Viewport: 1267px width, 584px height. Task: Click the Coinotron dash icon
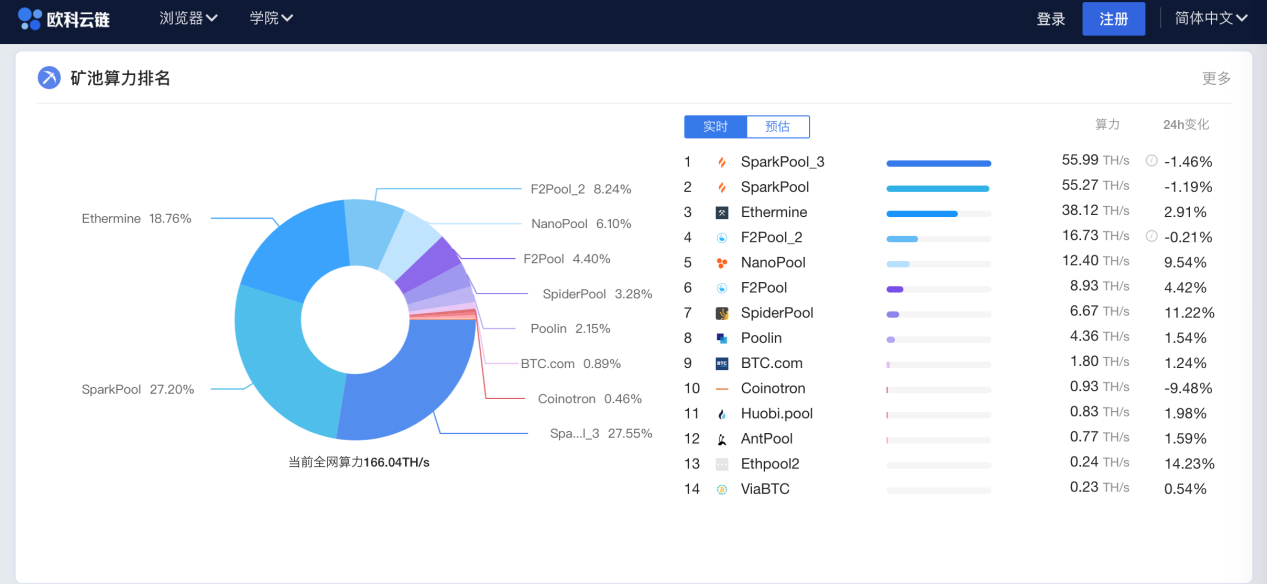[722, 388]
